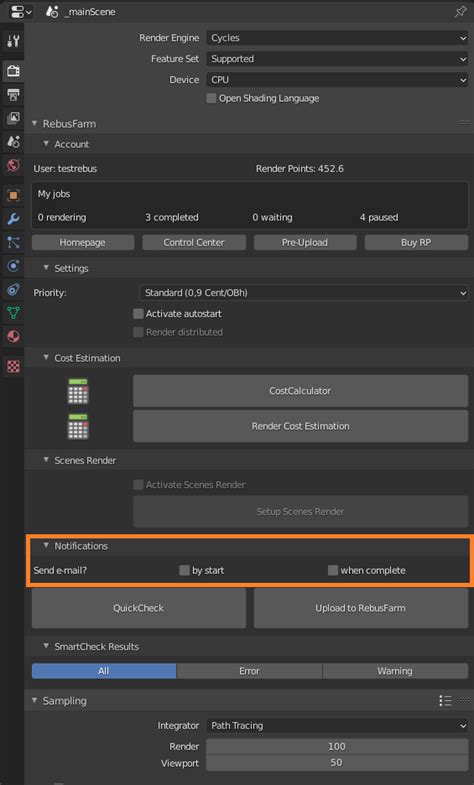
Task: Collapse the Cost Estimation section
Action: pyautogui.click(x=46, y=357)
